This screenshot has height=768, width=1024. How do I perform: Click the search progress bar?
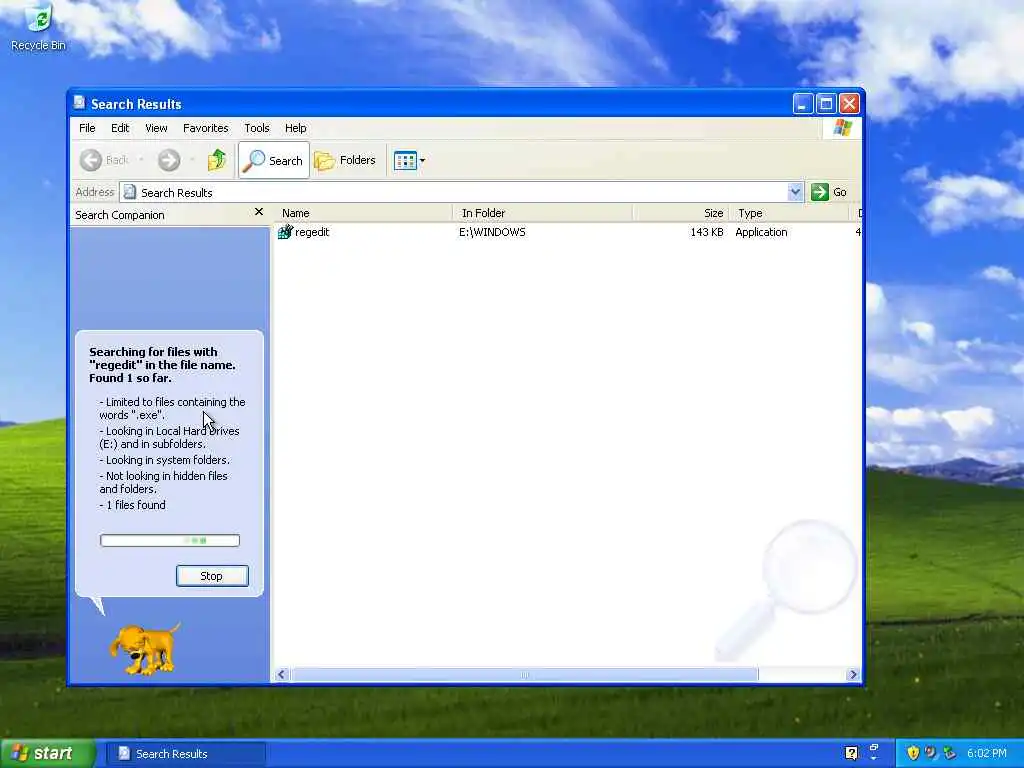(170, 540)
